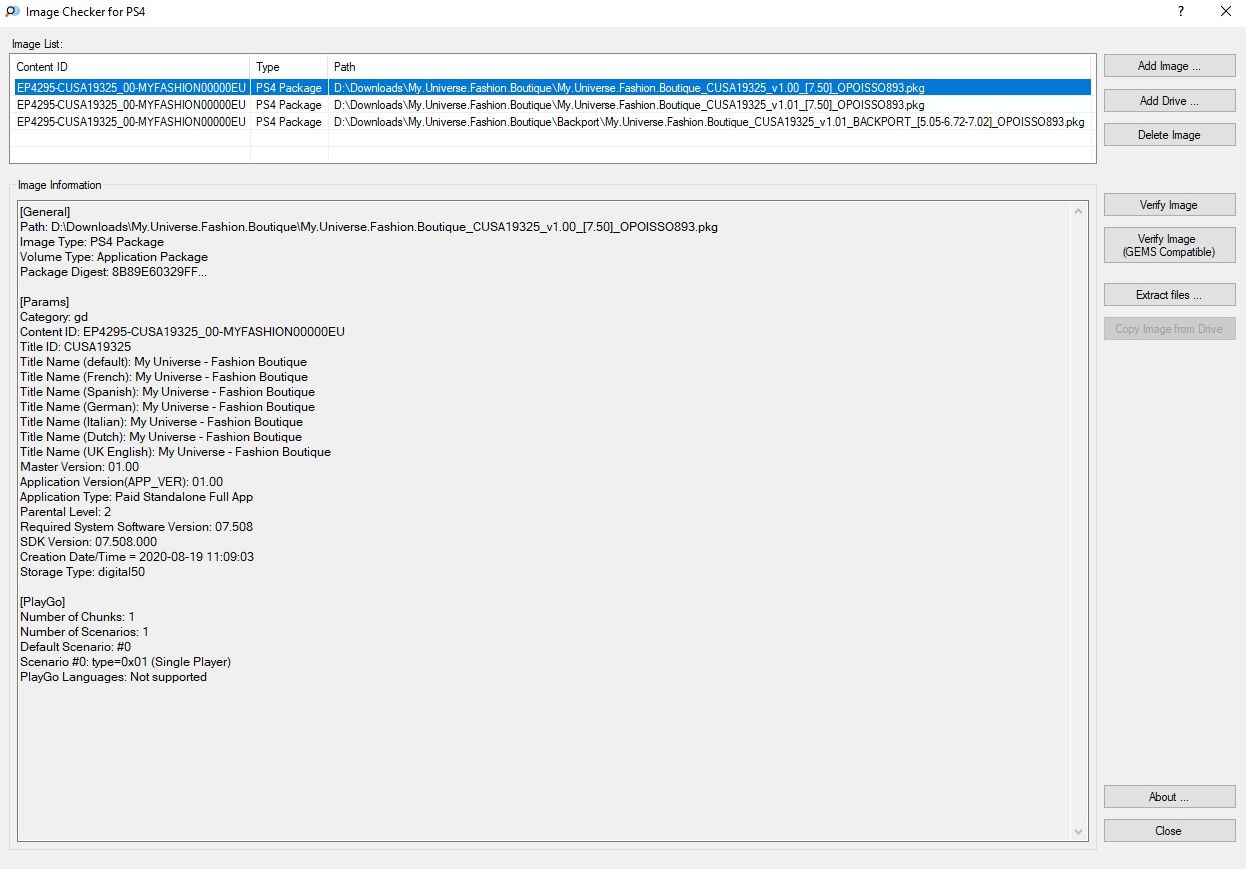This screenshot has width=1246, height=869.
Task: Click the Scenario #0 Single Player line
Action: click(125, 662)
